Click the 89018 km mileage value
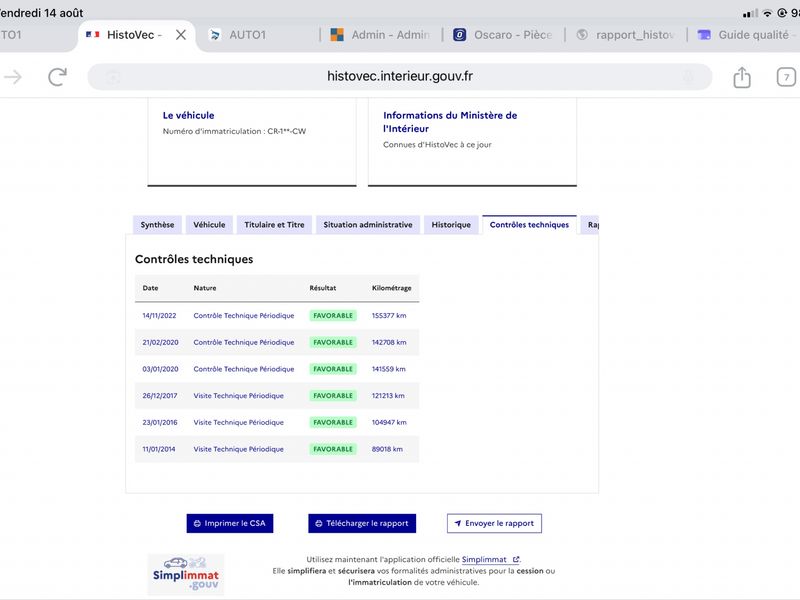 (x=387, y=449)
